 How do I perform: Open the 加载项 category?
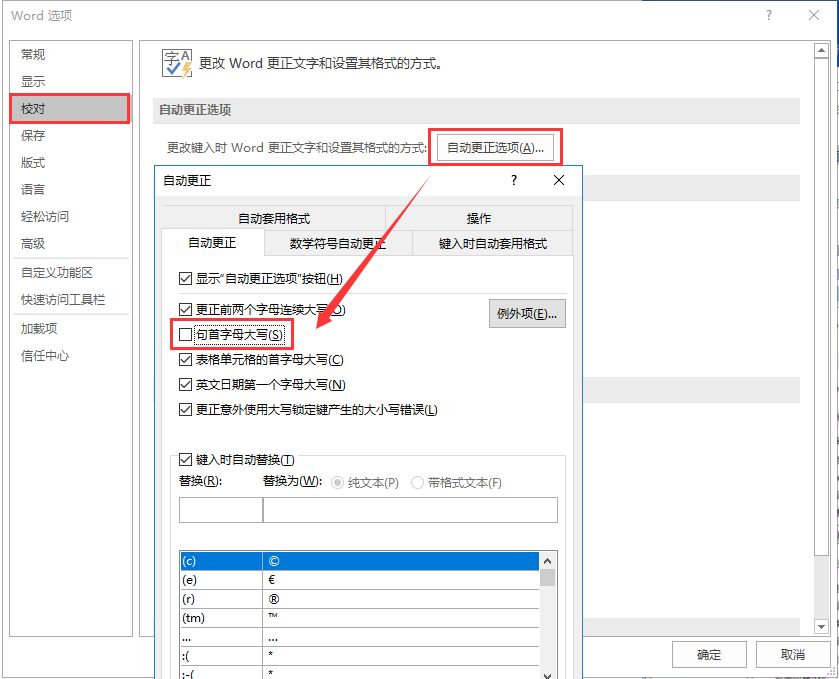[x=39, y=329]
